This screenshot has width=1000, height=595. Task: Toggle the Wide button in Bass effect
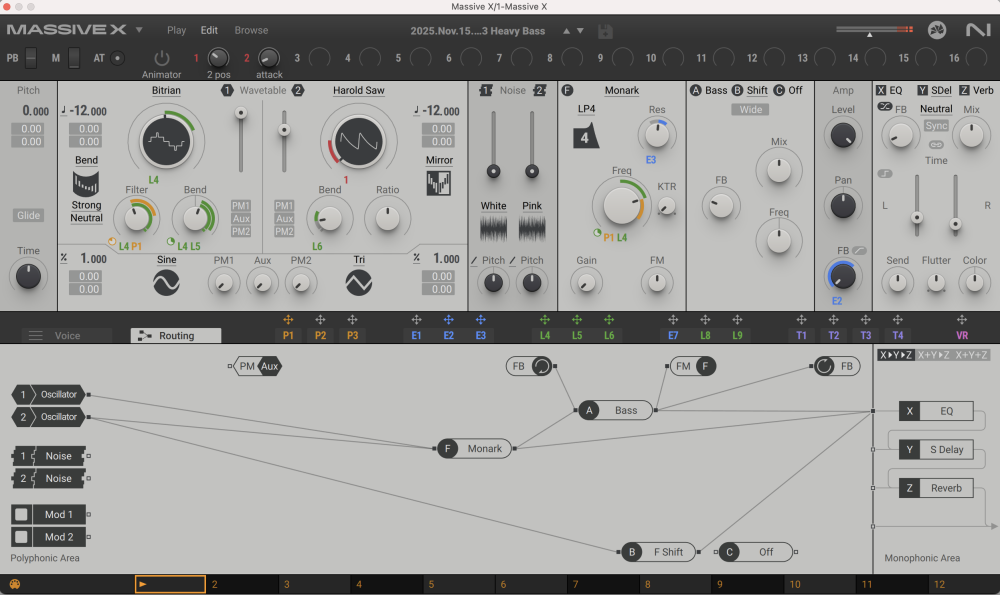pyautogui.click(x=750, y=110)
